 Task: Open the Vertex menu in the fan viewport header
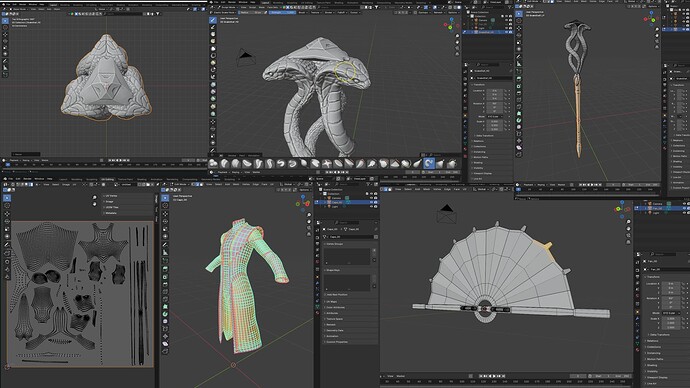[437, 189]
